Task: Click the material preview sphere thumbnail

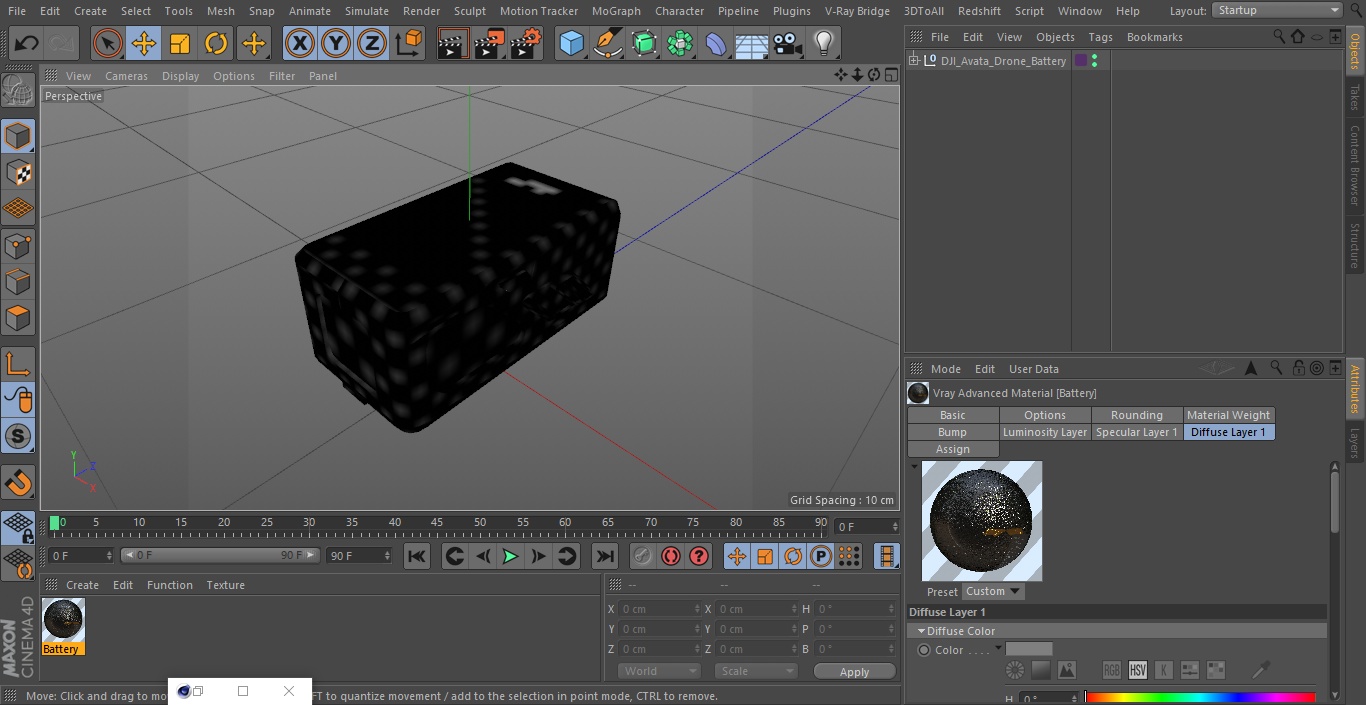Action: tap(981, 521)
